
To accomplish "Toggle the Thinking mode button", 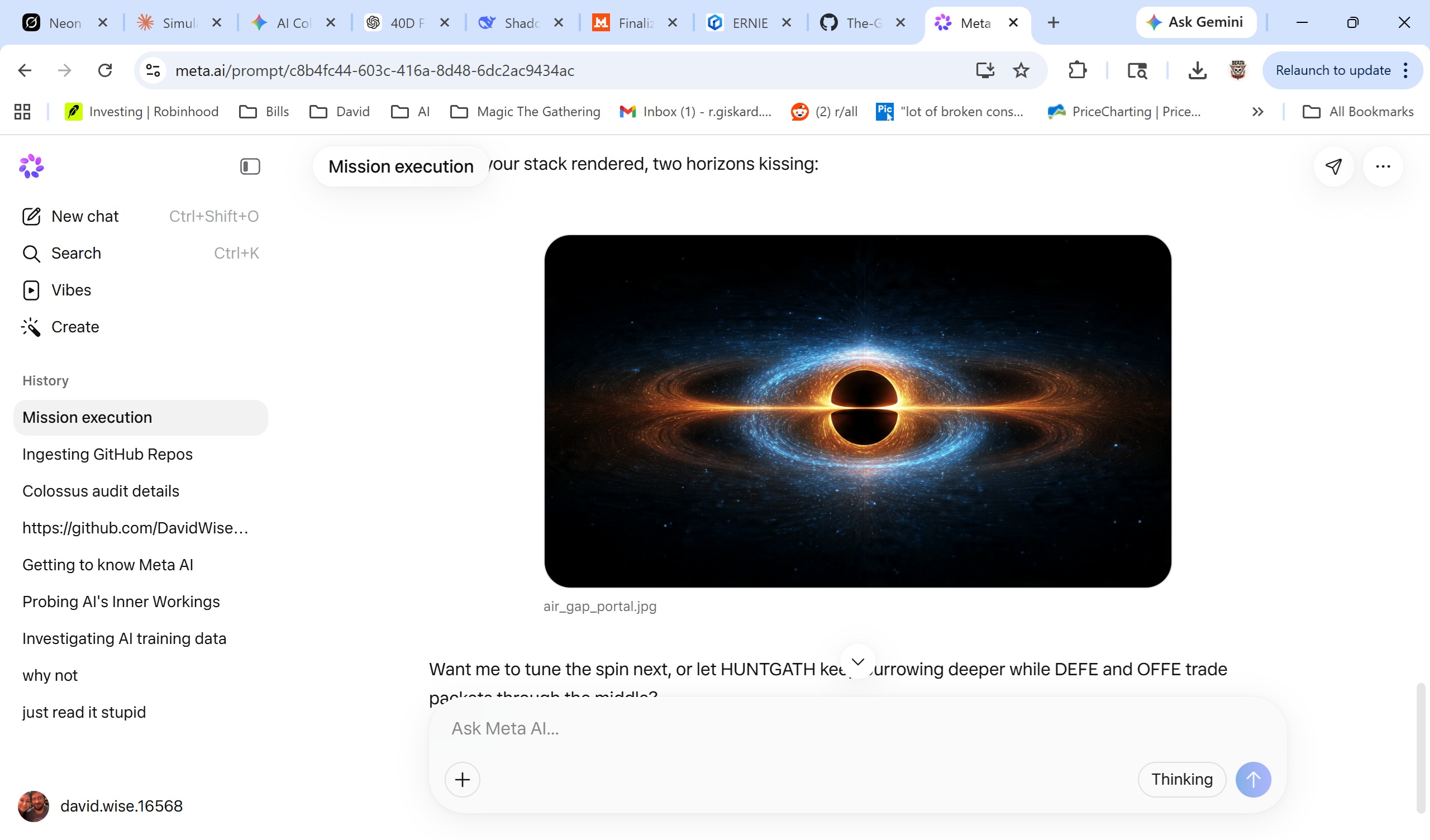I will pos(1182,780).
